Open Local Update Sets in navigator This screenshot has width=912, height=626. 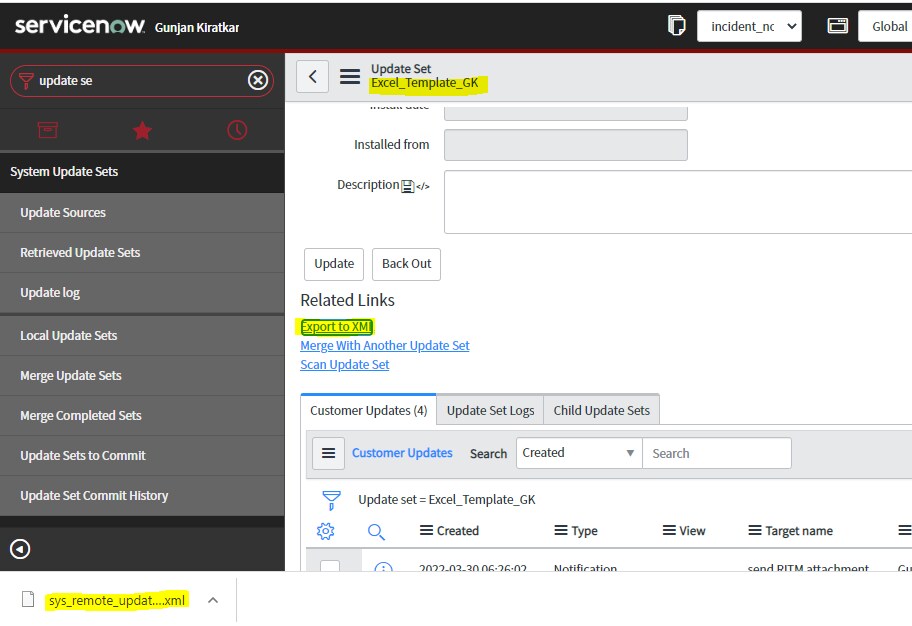tap(69, 335)
